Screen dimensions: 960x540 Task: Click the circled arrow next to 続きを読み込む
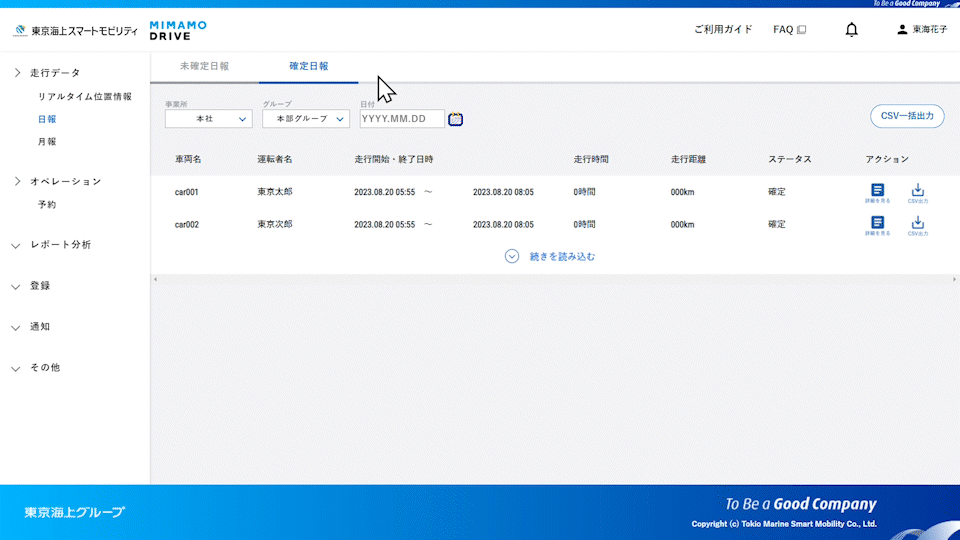[512, 257]
